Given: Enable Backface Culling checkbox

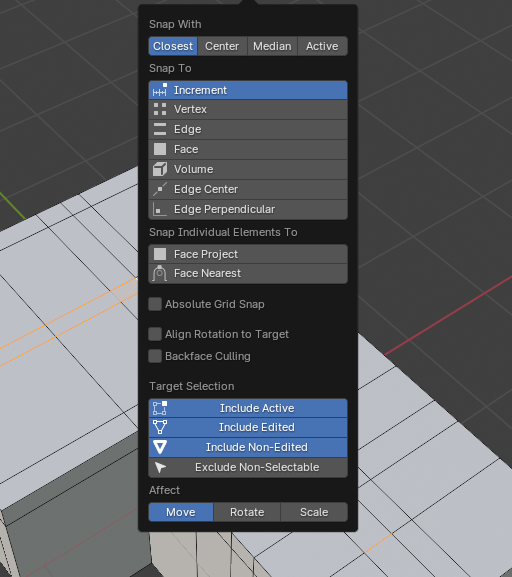Looking at the screenshot, I should 155,356.
